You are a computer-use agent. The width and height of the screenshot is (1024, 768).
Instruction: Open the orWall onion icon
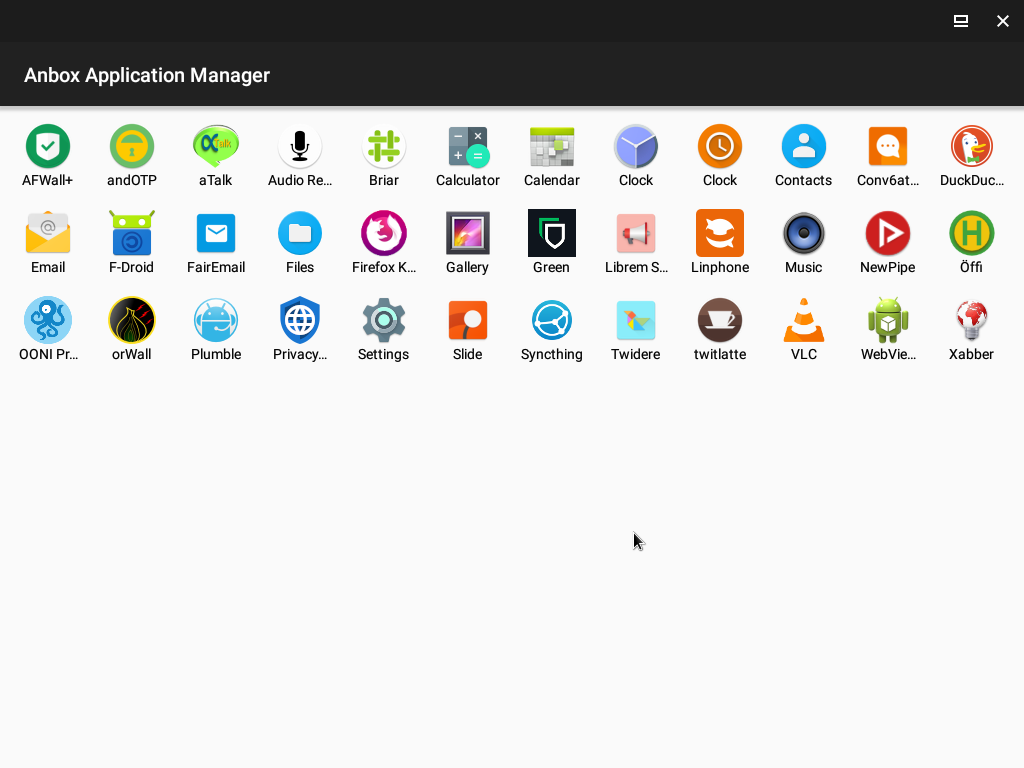click(132, 321)
